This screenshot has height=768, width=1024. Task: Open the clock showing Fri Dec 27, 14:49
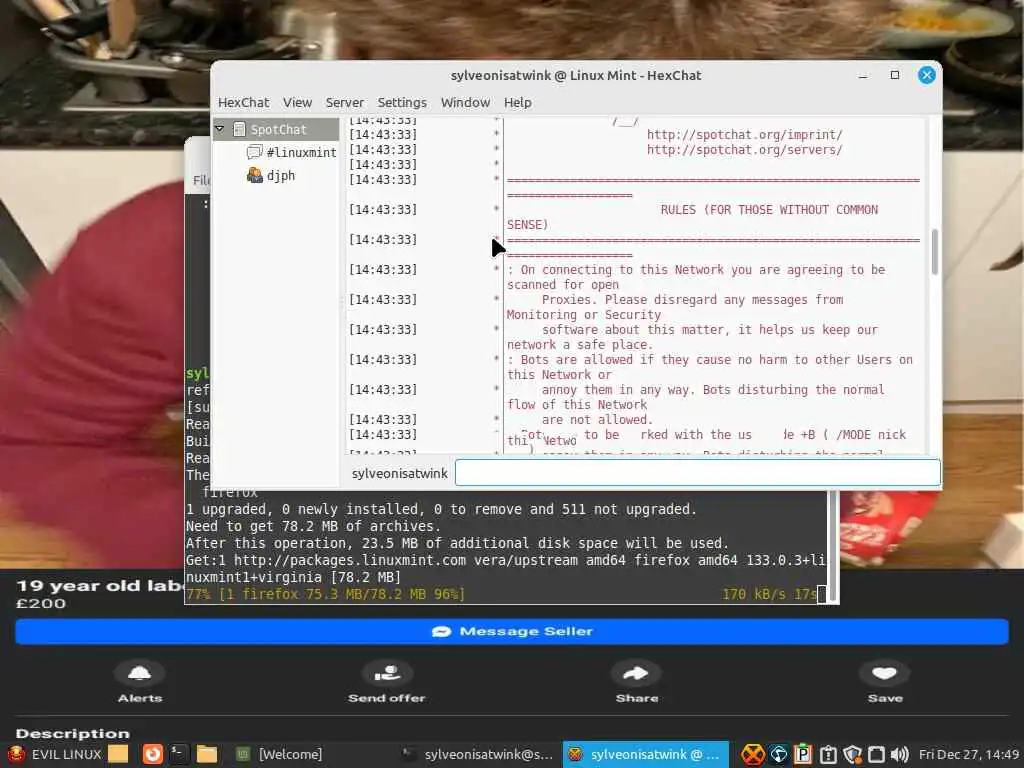[969, 754]
